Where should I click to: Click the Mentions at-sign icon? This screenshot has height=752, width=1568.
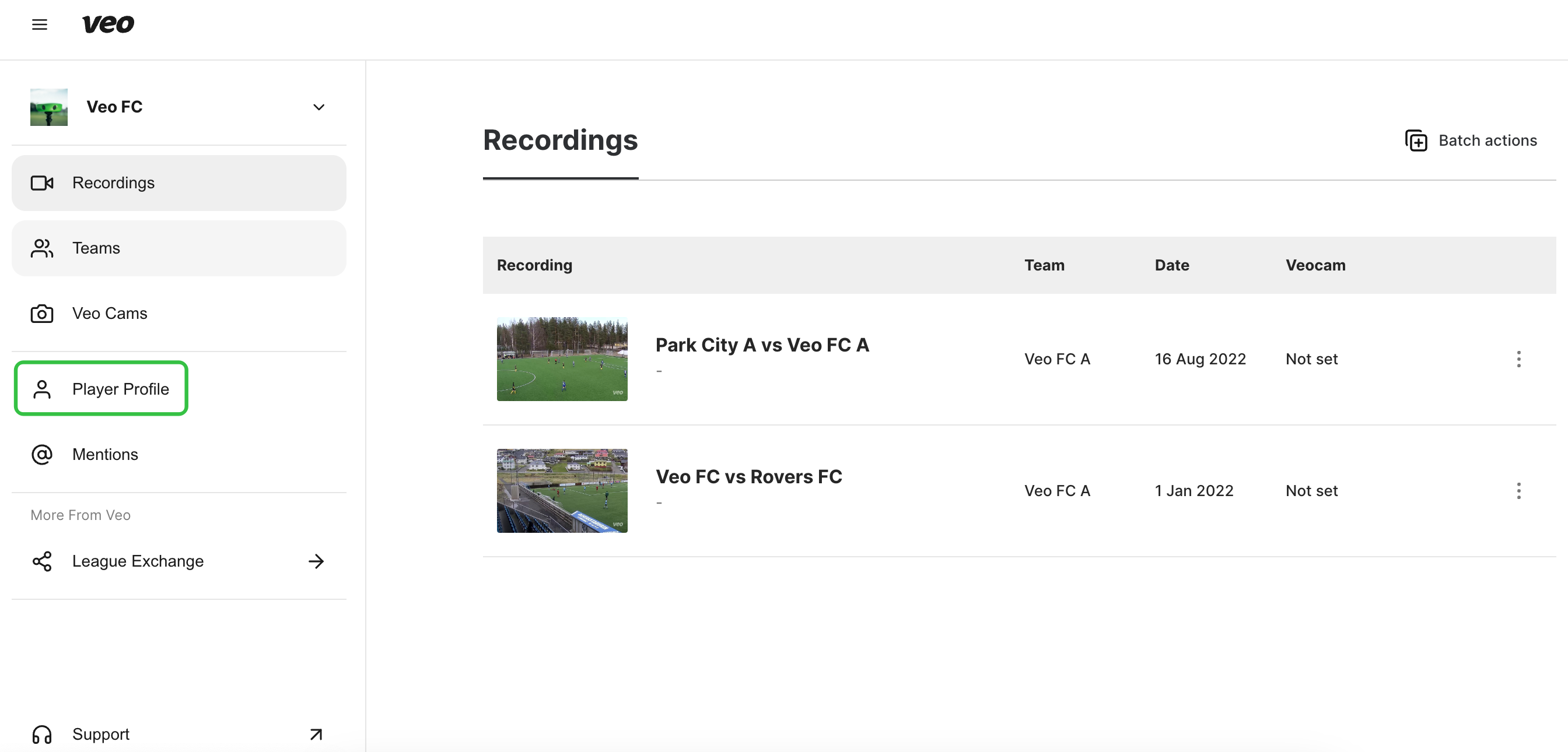pos(42,455)
